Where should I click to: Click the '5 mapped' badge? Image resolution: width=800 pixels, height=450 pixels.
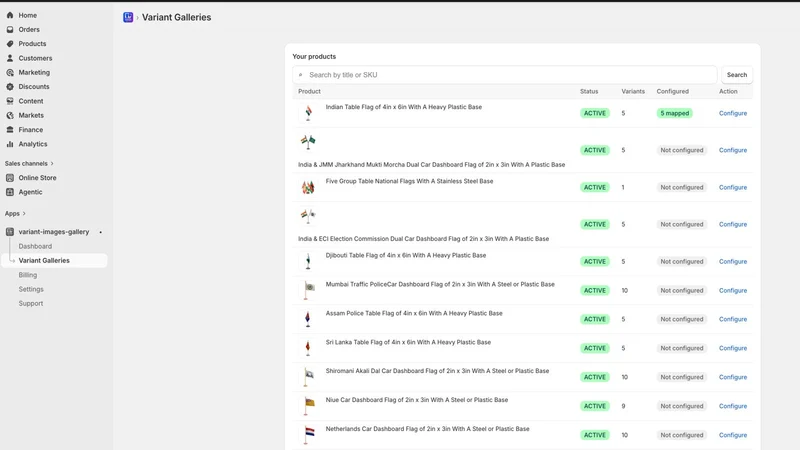click(x=674, y=113)
